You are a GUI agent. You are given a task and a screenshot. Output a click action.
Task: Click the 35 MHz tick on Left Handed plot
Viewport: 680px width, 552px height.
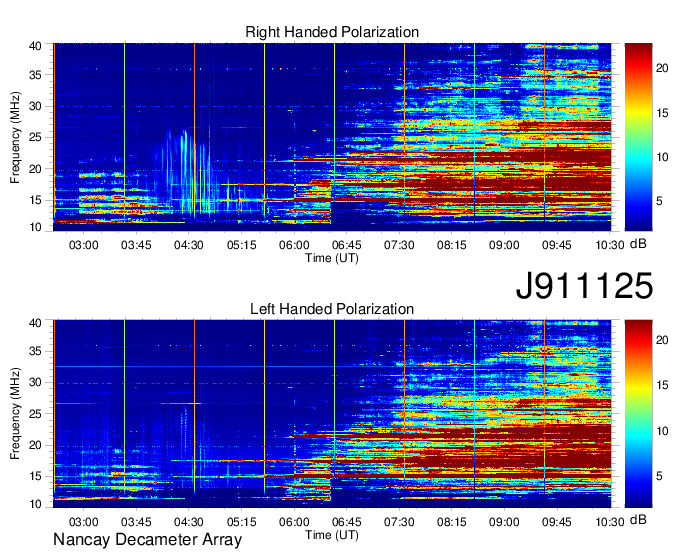pyautogui.click(x=35, y=351)
